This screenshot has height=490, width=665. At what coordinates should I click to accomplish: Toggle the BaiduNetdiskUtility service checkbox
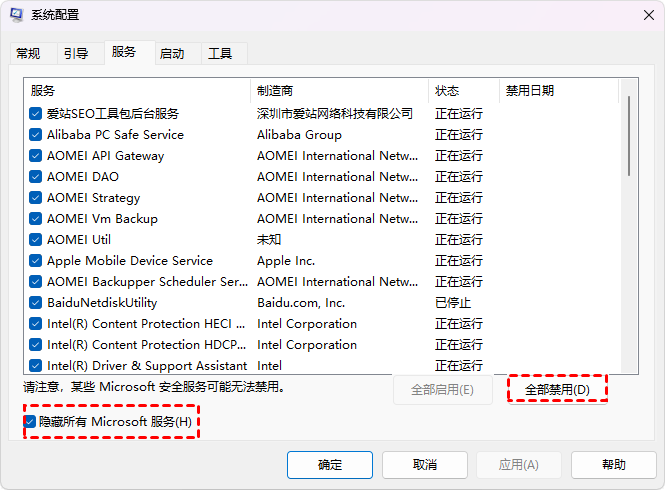point(36,303)
